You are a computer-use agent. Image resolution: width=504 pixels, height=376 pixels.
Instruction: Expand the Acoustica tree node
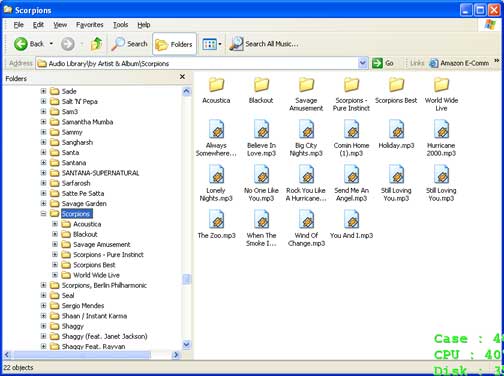(55, 224)
